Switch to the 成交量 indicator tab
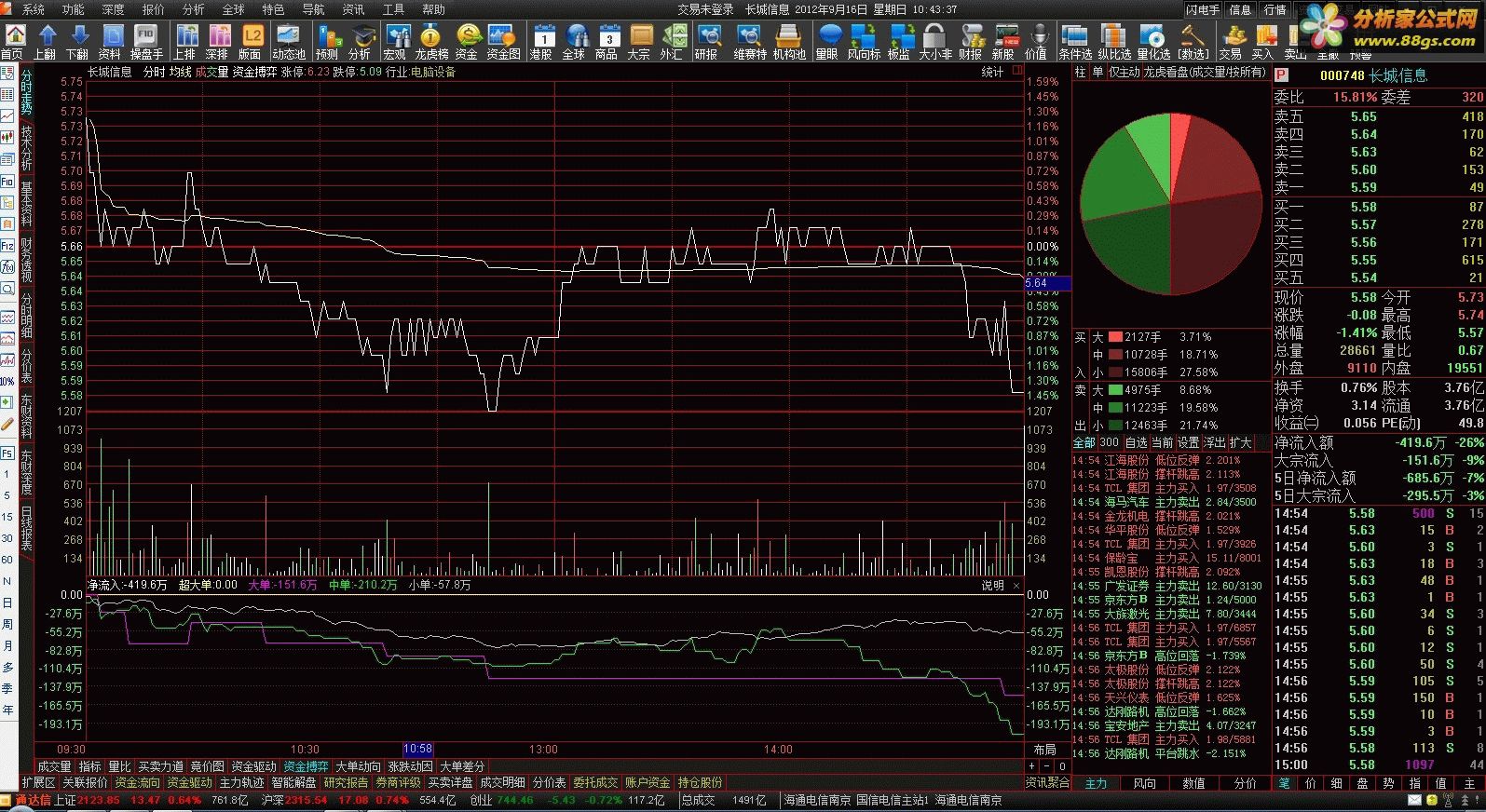Image resolution: width=1486 pixels, height=812 pixels. [54, 766]
